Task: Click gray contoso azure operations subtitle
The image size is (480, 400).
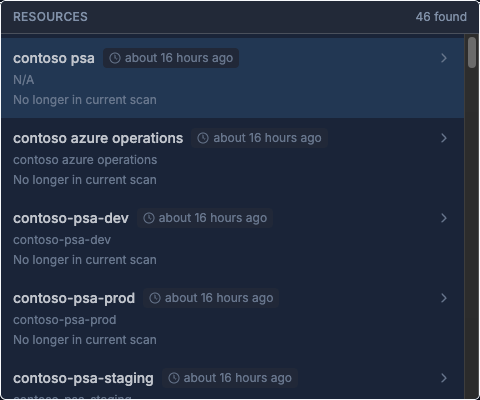Action: [x=85, y=160]
